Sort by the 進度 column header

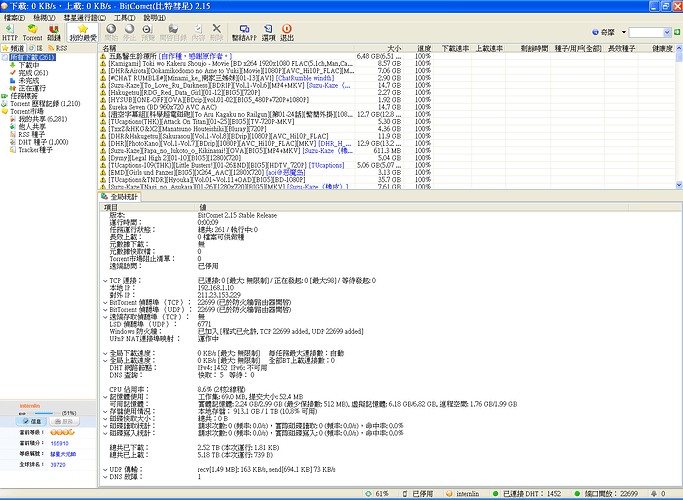[x=418, y=48]
